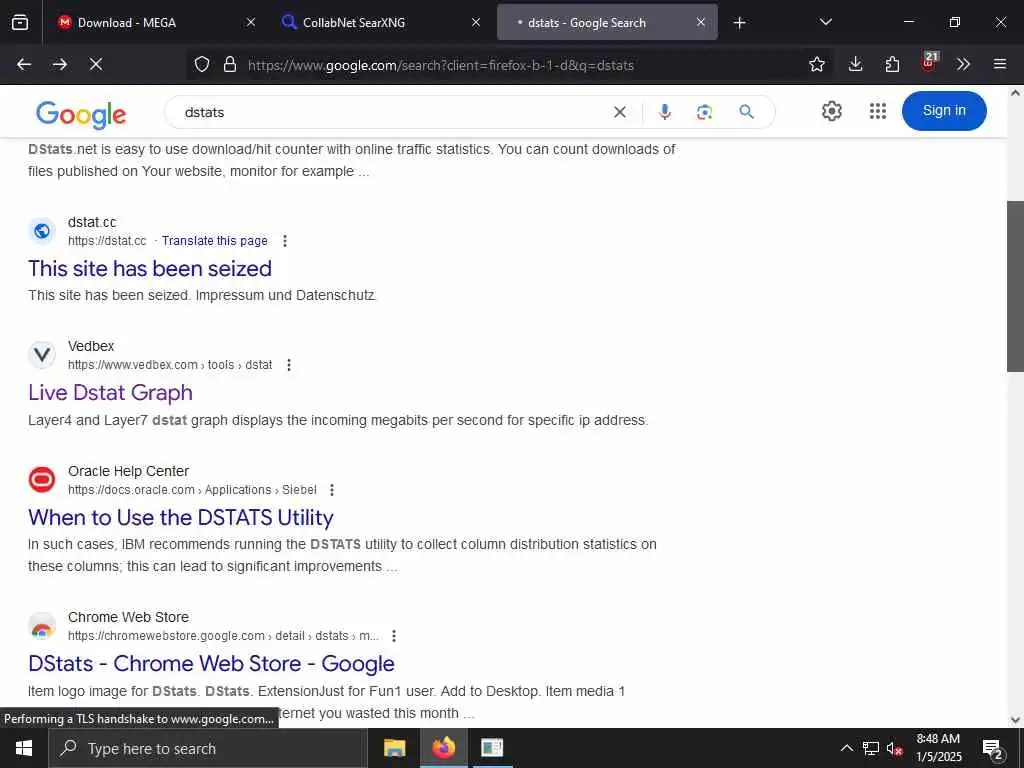
Task: Open options for Chrome Web Store result
Action: [x=394, y=636]
